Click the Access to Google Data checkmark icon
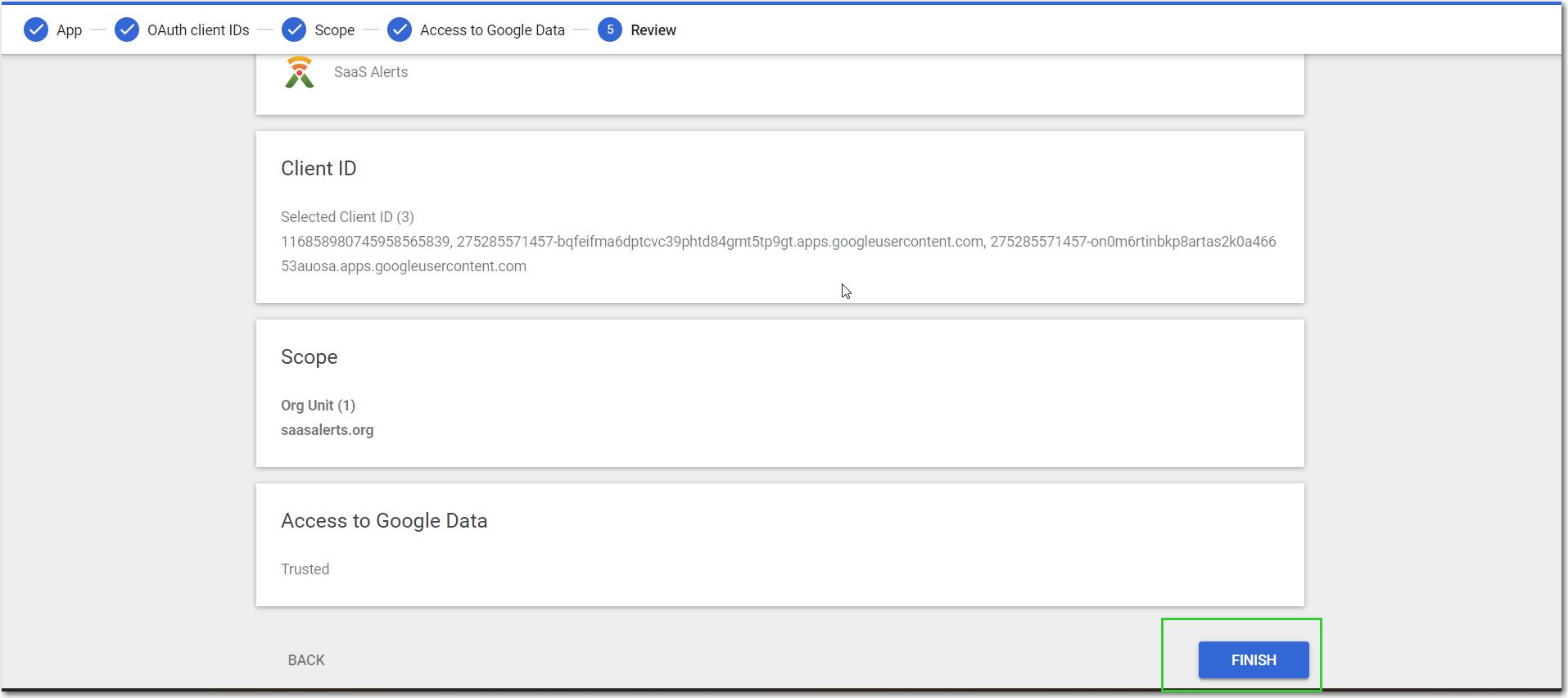Image resolution: width=1568 pixels, height=698 pixels. pyautogui.click(x=400, y=30)
